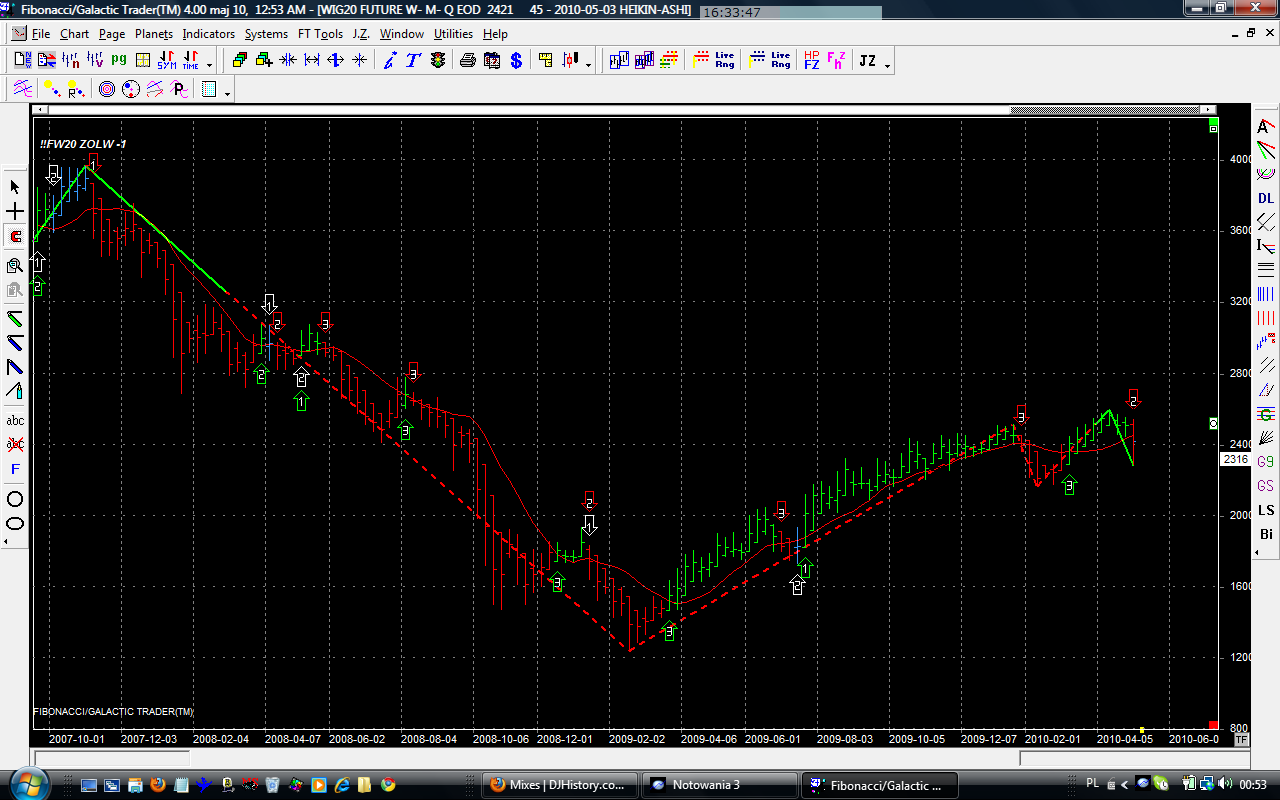This screenshot has width=1280, height=800.
Task: Open the Indicators menu
Action: click(x=208, y=34)
